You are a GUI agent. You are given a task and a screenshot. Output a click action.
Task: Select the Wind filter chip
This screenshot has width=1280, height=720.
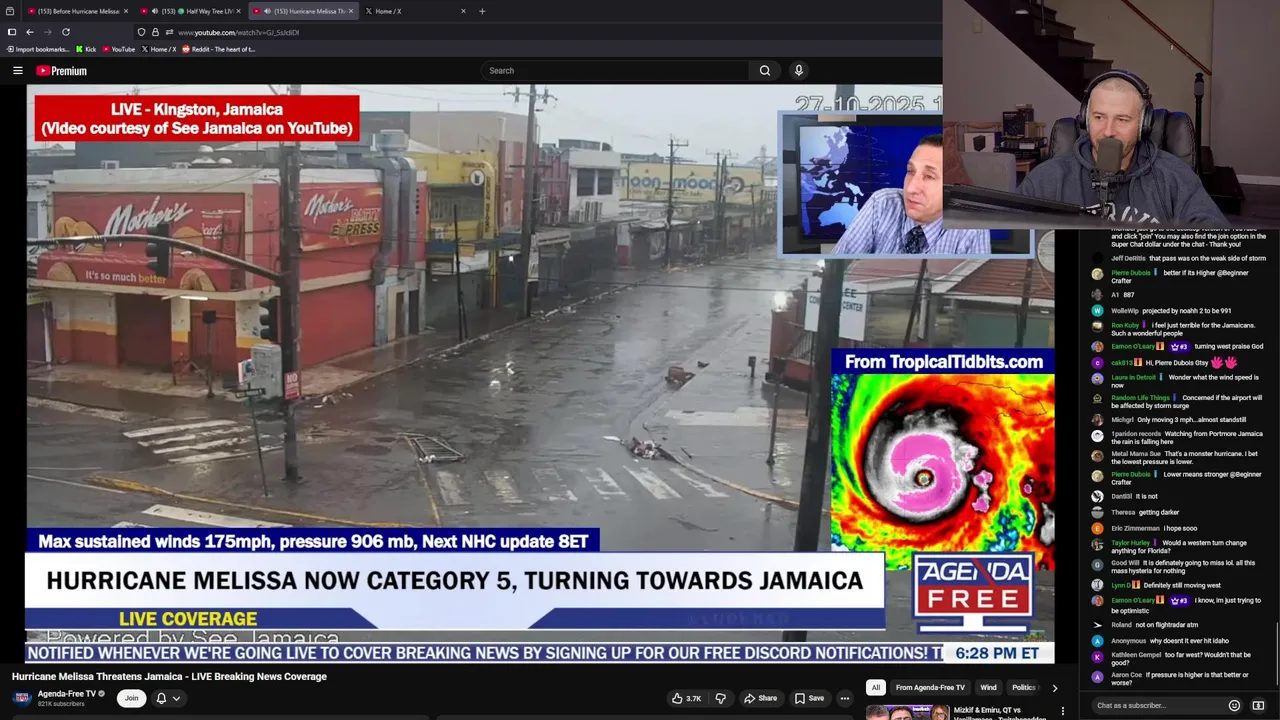tap(988, 687)
